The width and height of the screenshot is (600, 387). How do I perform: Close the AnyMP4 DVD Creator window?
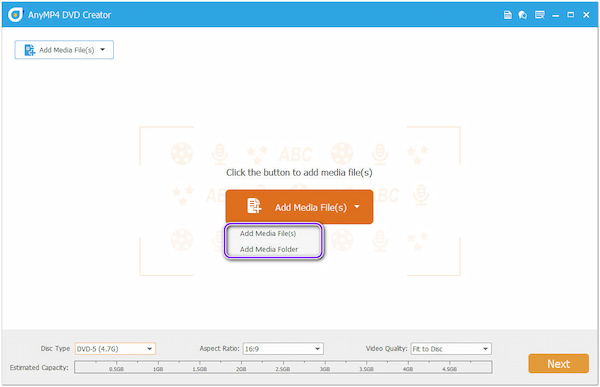pyautogui.click(x=586, y=15)
